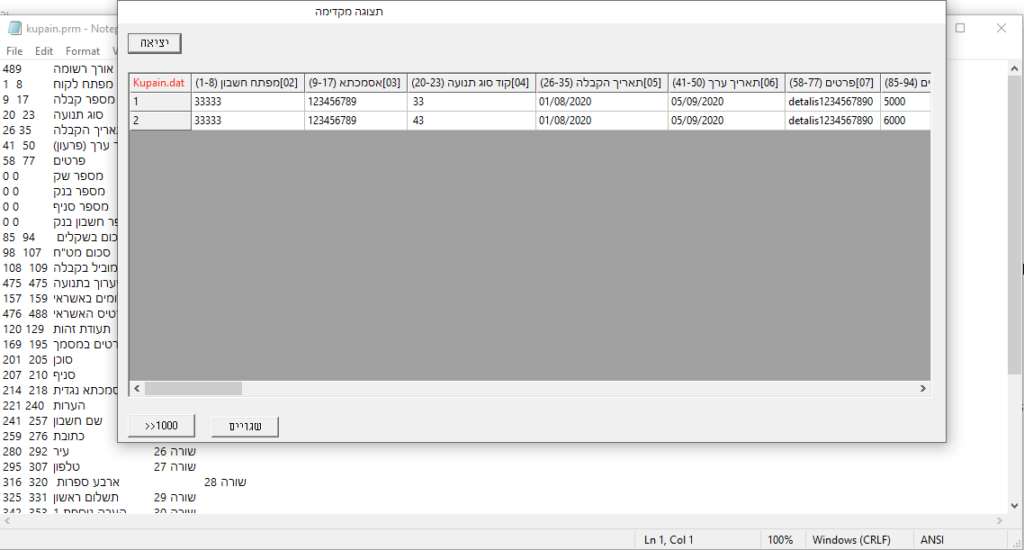This screenshot has height=550, width=1024.
Task: Click Notepad vertical scrollbar down arrow
Action: coord(1014,506)
